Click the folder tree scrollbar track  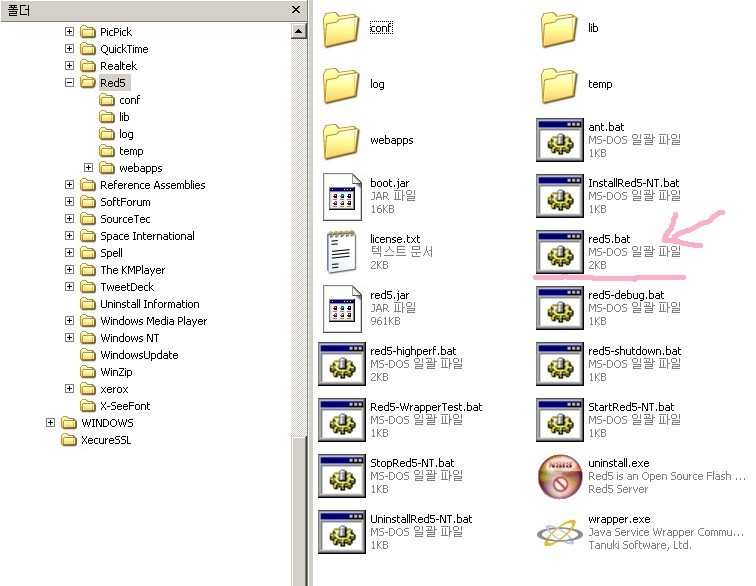(298, 236)
